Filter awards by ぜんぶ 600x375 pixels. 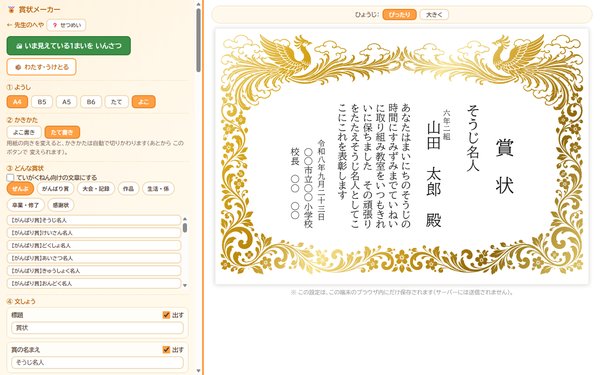[20, 189]
